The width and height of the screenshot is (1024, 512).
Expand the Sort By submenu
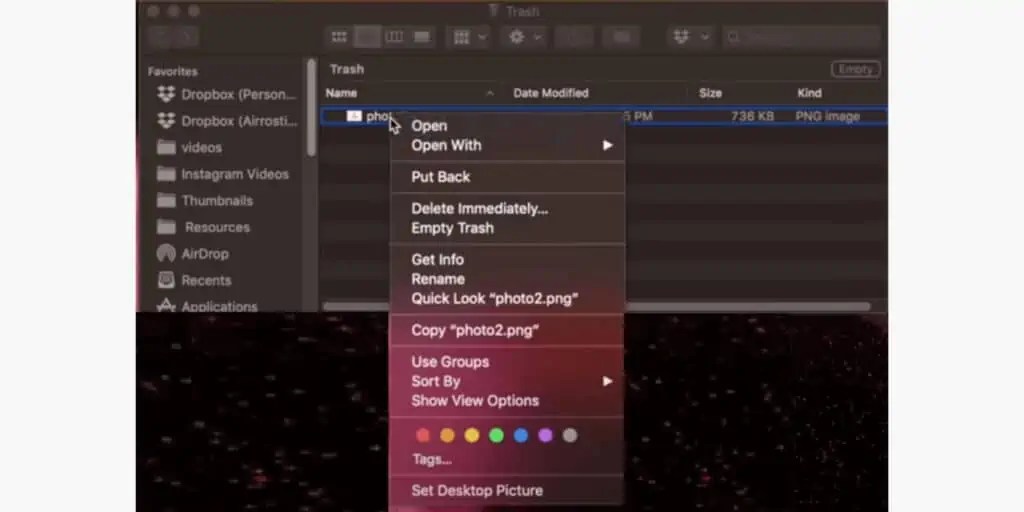point(507,381)
